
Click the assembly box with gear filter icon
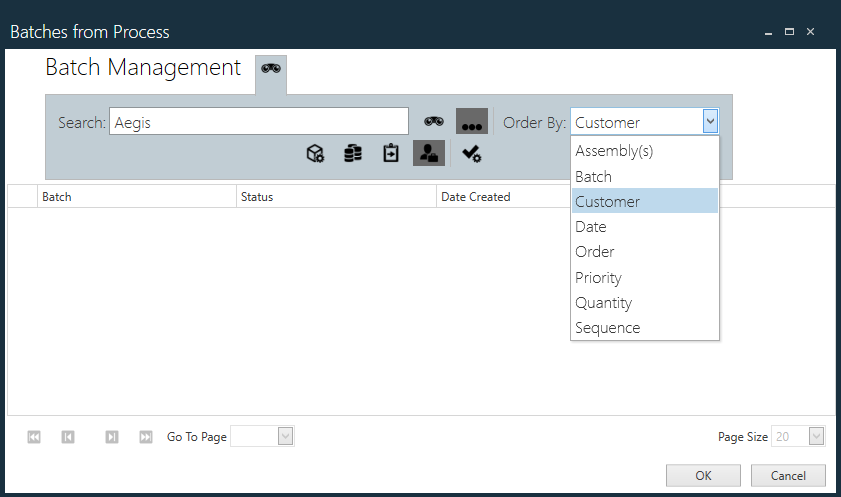[x=315, y=153]
